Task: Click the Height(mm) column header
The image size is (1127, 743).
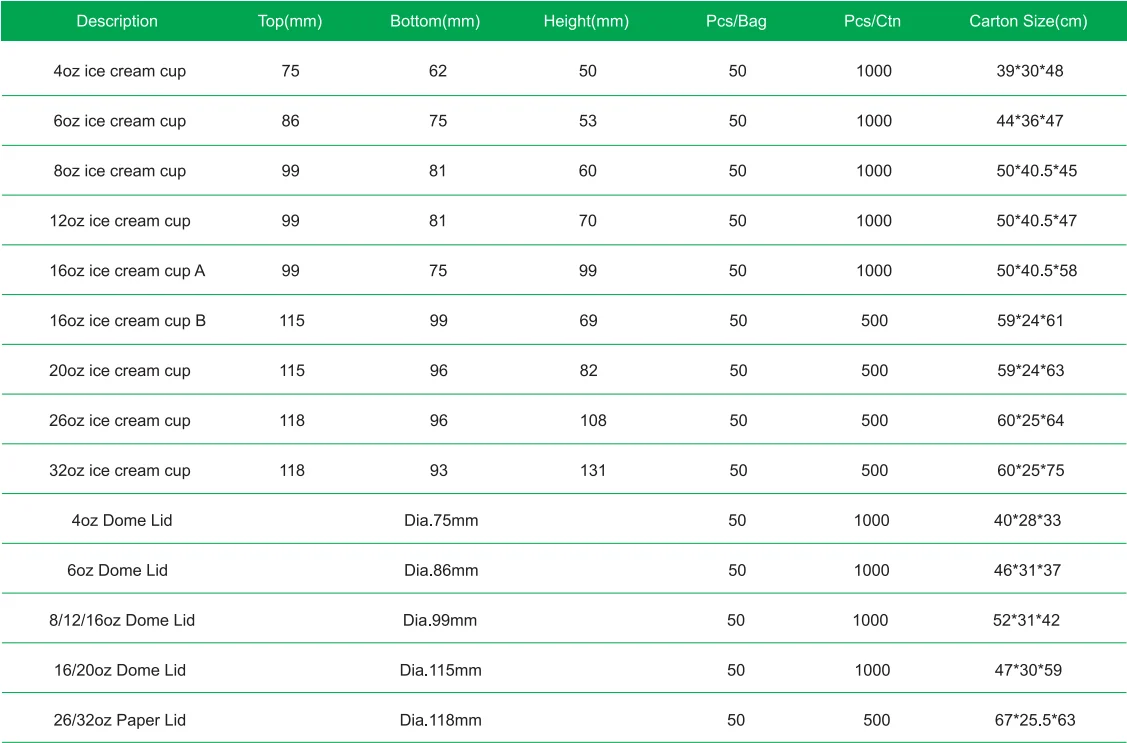Action: tap(586, 21)
